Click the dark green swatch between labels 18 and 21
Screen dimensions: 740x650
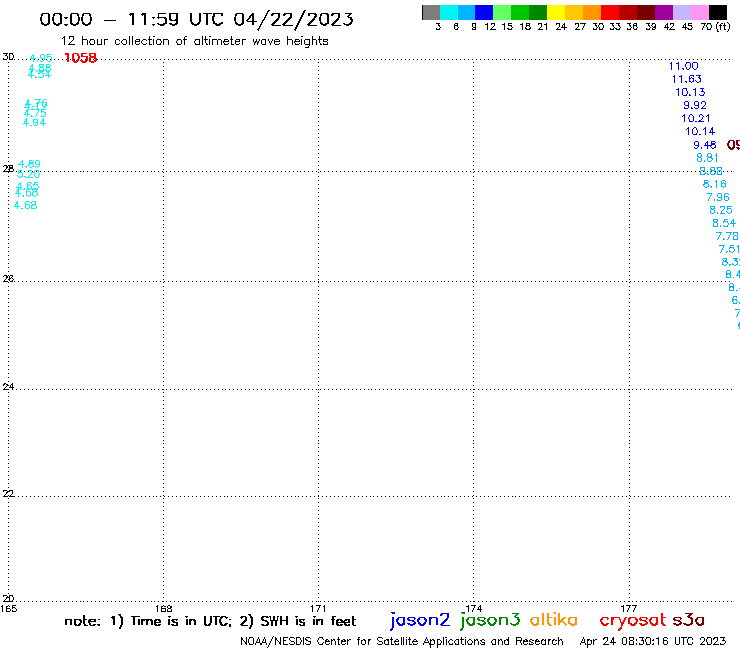click(538, 12)
